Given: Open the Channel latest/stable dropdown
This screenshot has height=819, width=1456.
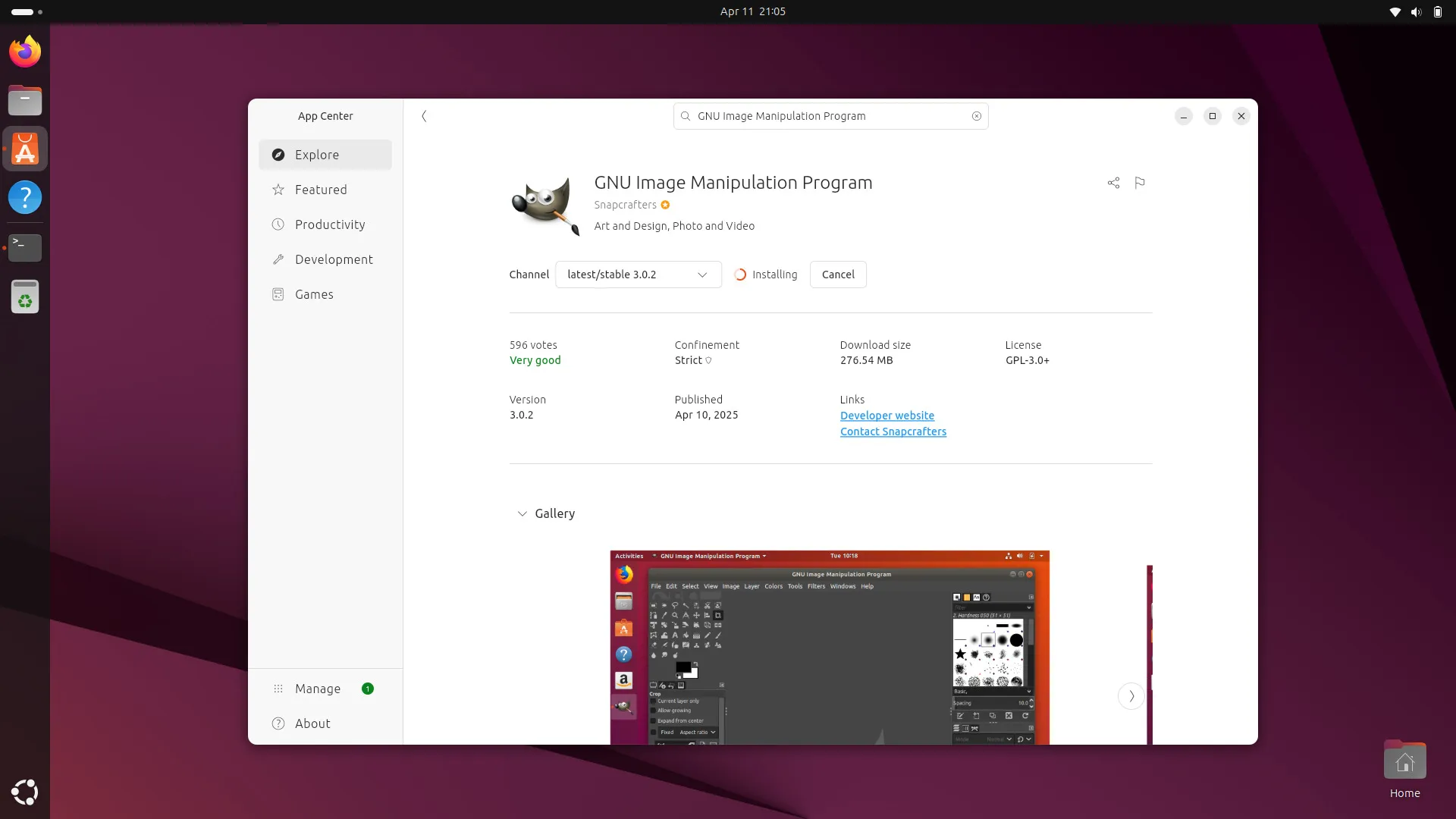Looking at the screenshot, I should click(x=639, y=275).
